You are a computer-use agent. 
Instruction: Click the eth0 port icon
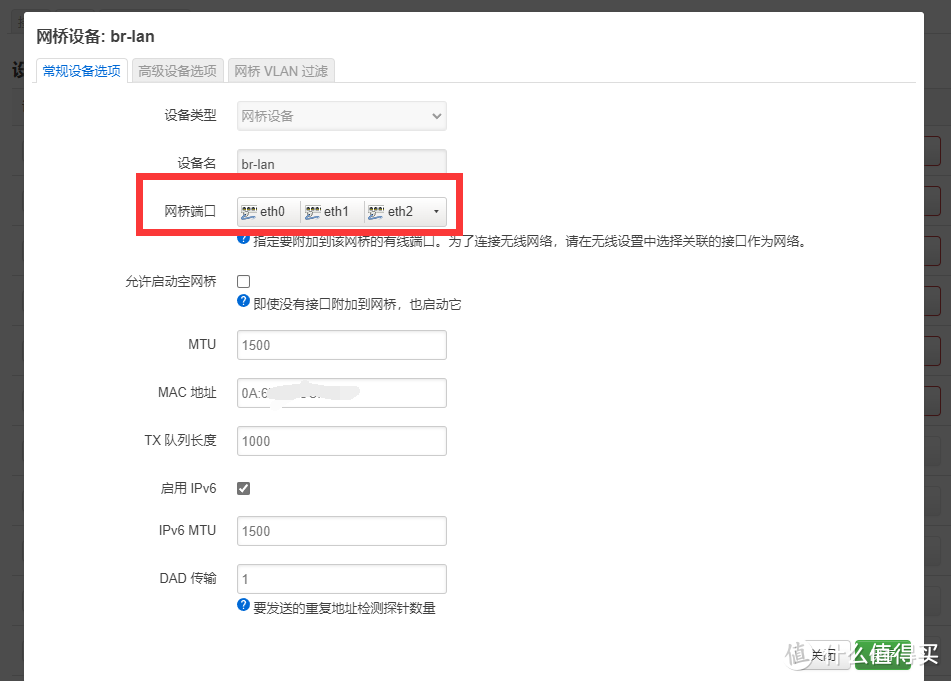[249, 212]
